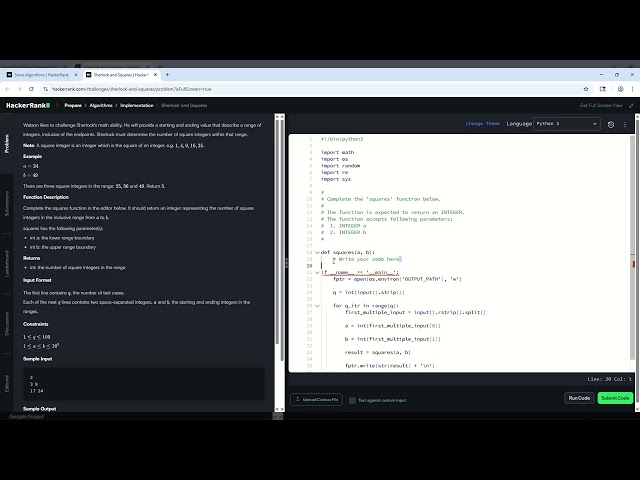Open the Leaderboard side tab

(x=7, y=264)
